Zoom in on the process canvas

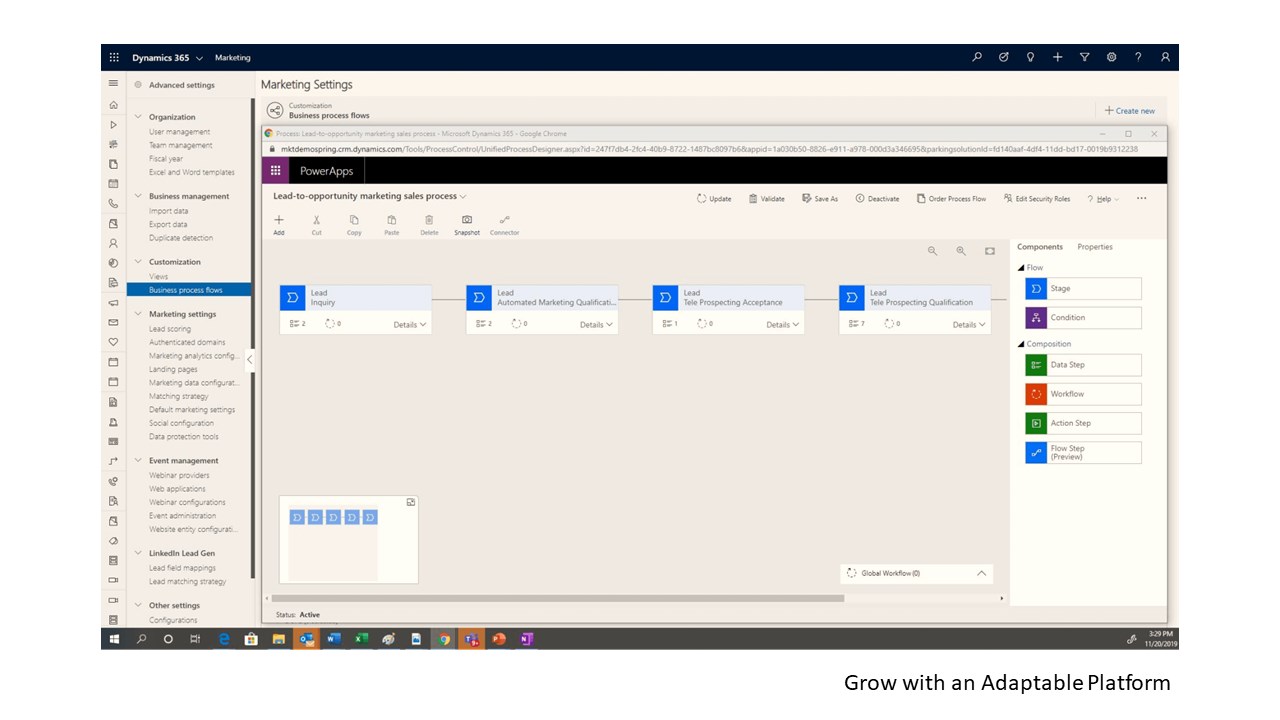click(x=961, y=252)
